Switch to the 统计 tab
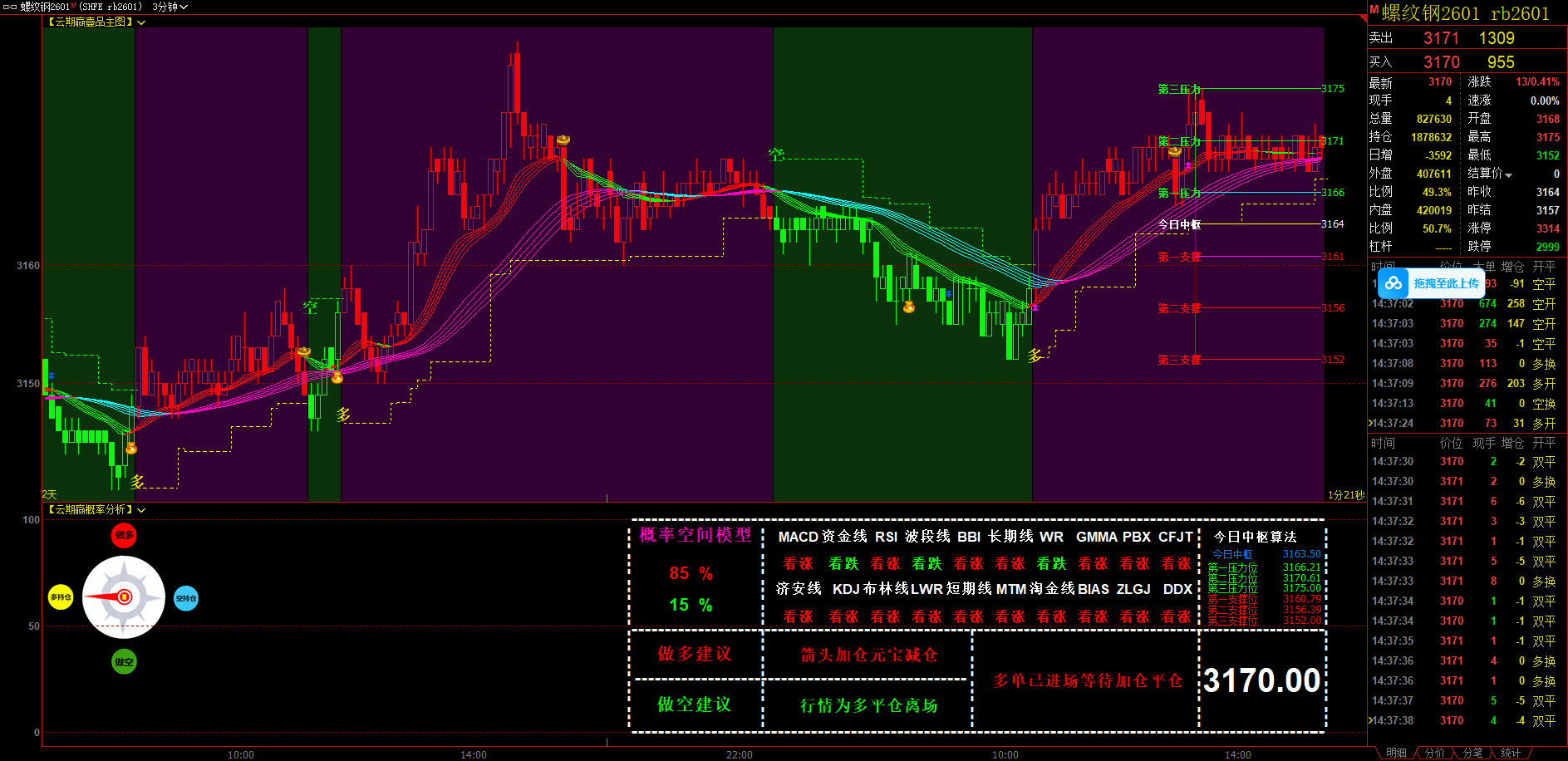The image size is (1568, 761). pyautogui.click(x=1511, y=753)
